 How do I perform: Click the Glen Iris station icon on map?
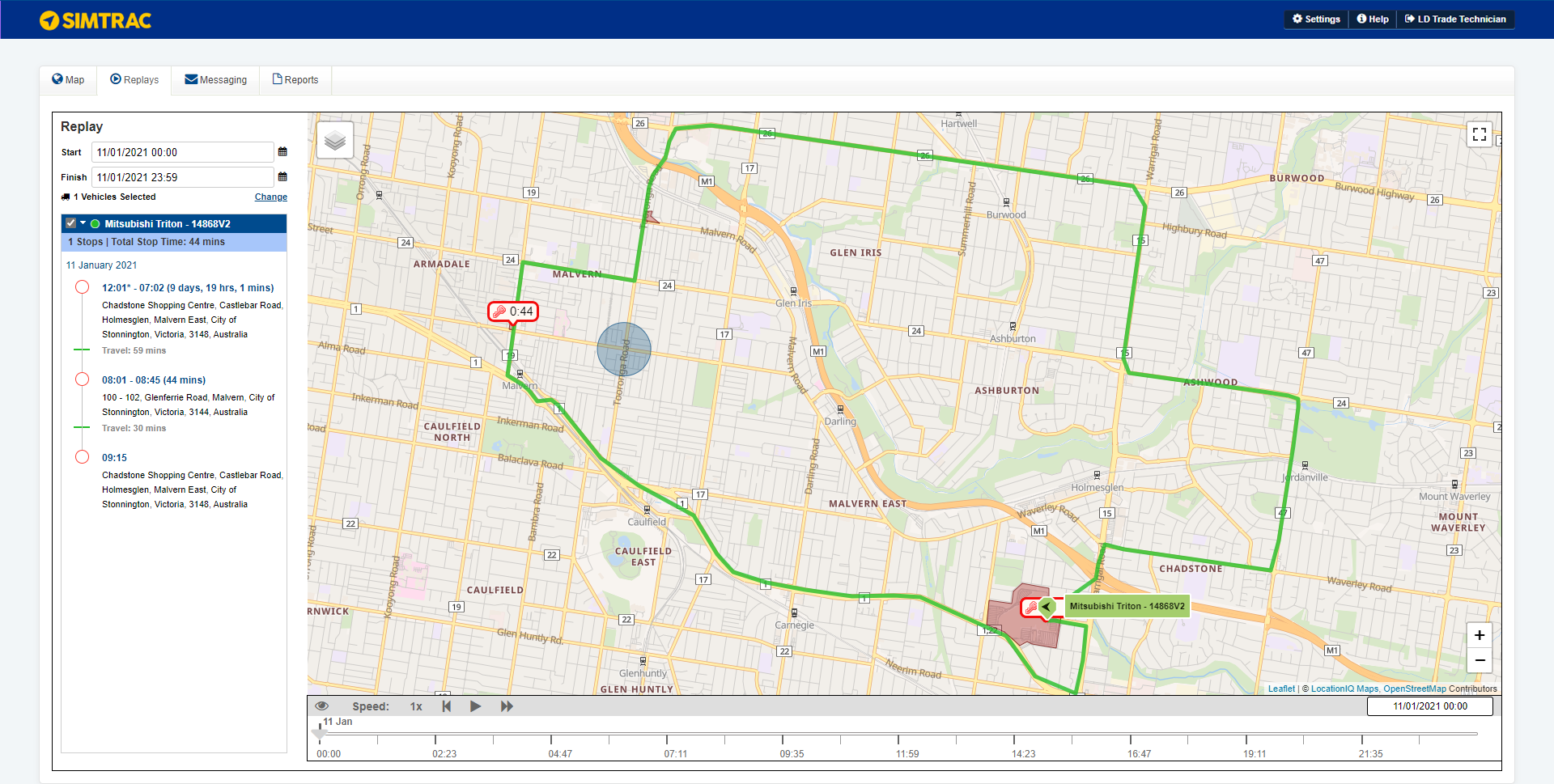[x=793, y=291]
